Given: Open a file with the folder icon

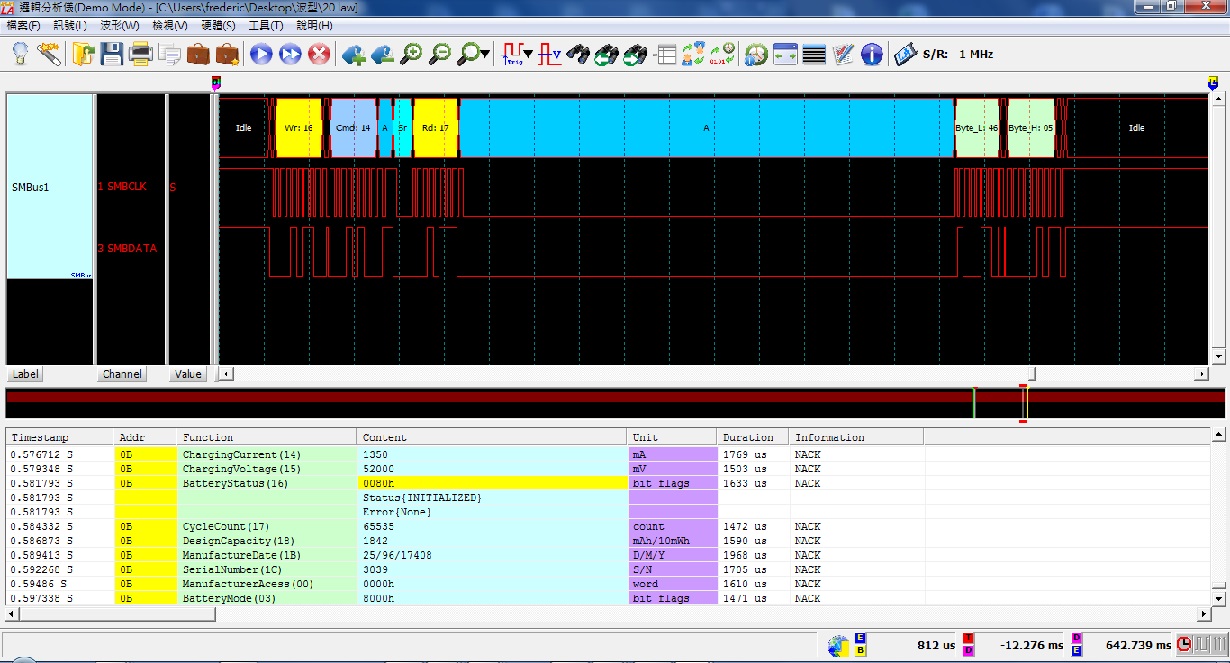Looking at the screenshot, I should point(83,54).
